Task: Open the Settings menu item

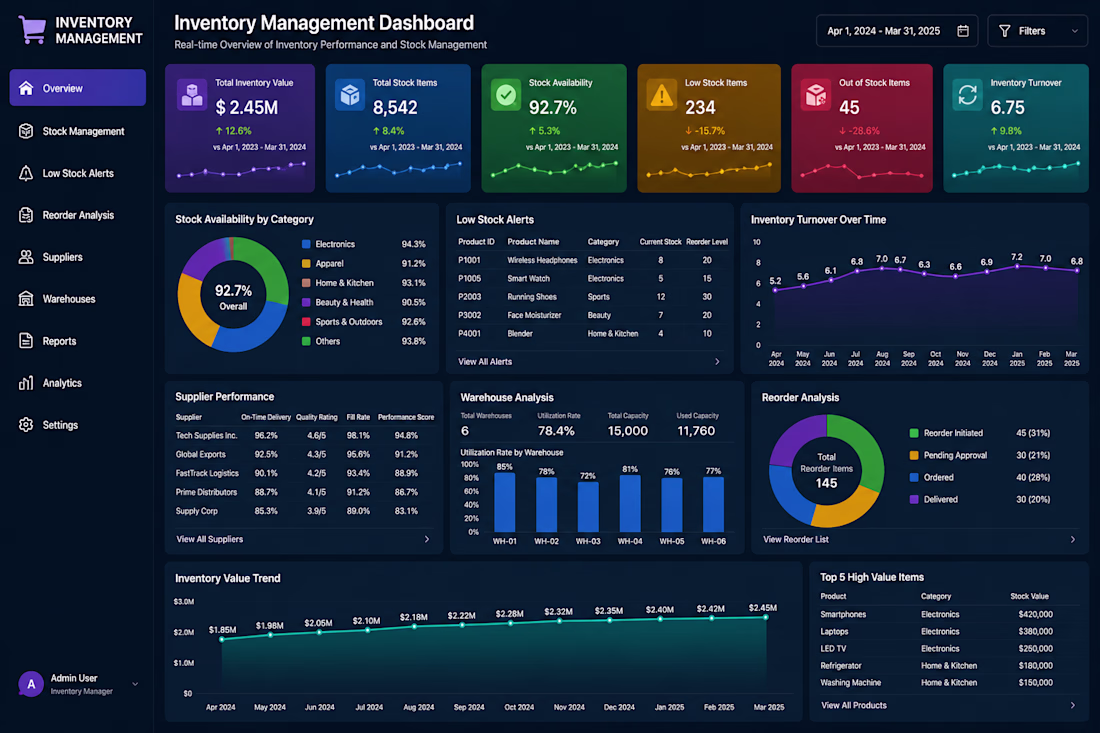Action: click(78, 425)
